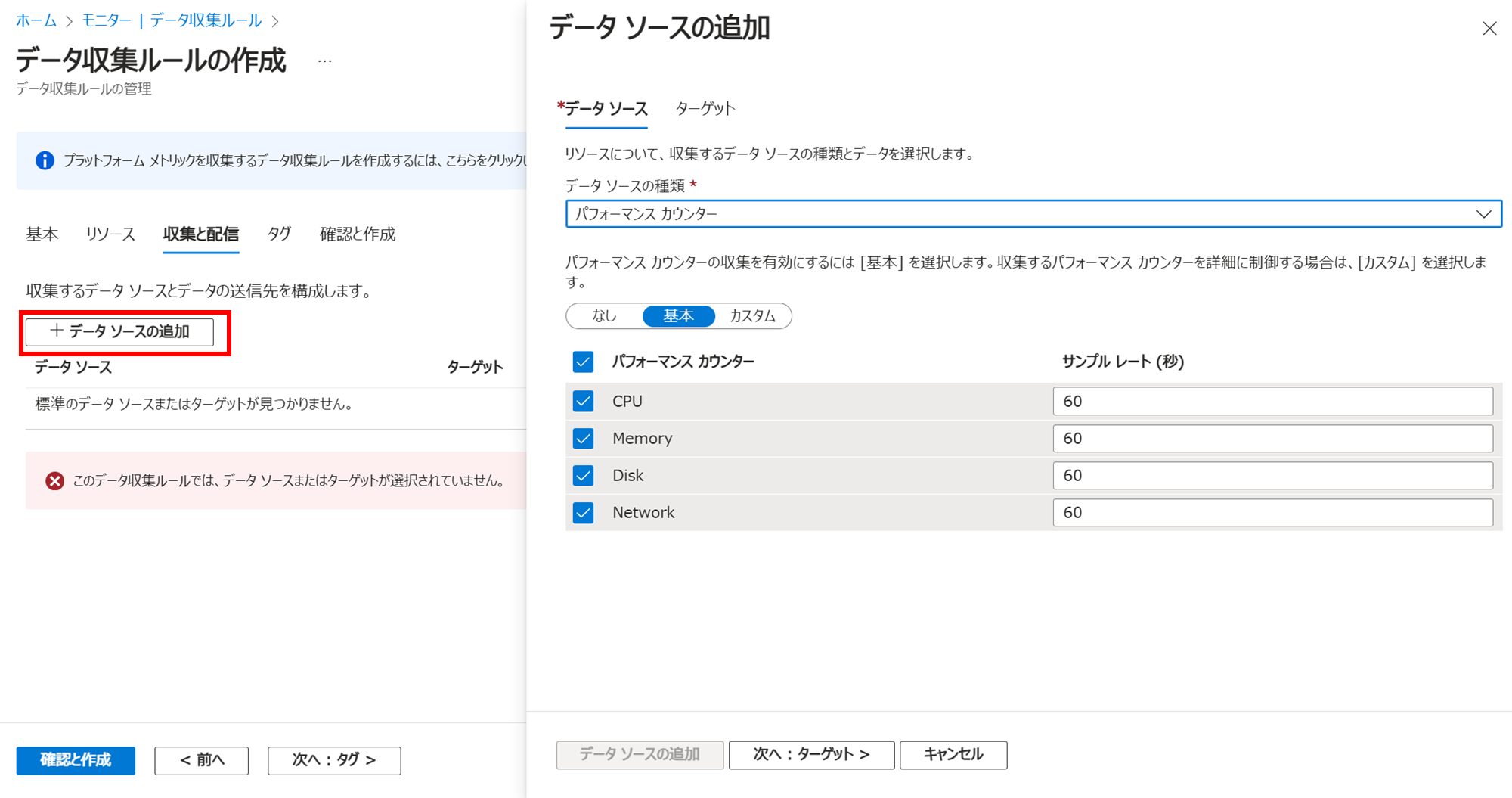This screenshot has height=798, width=1512.
Task: Click the blue 確認と作成 button
Action: coord(76,760)
